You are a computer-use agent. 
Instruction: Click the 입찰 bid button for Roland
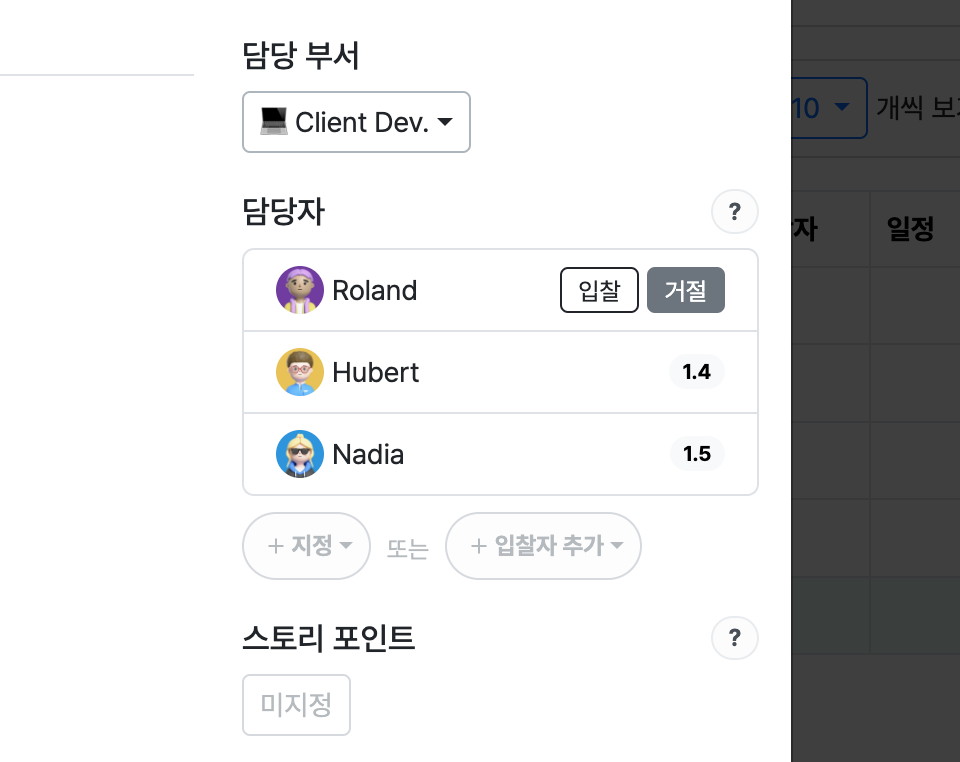click(599, 290)
